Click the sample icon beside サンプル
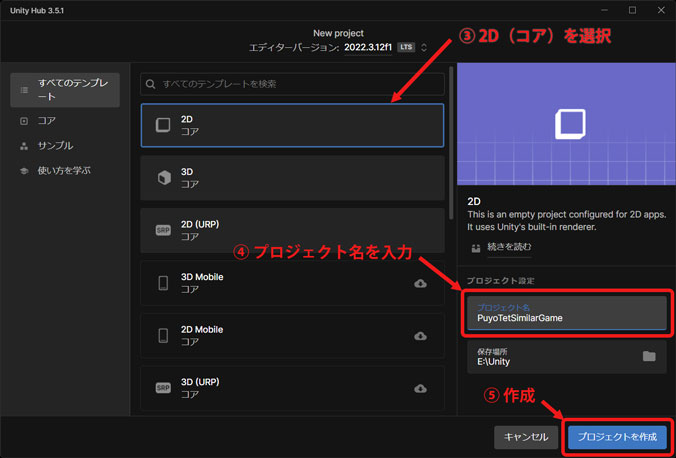Viewport: 676px width, 458px height. [x=24, y=146]
